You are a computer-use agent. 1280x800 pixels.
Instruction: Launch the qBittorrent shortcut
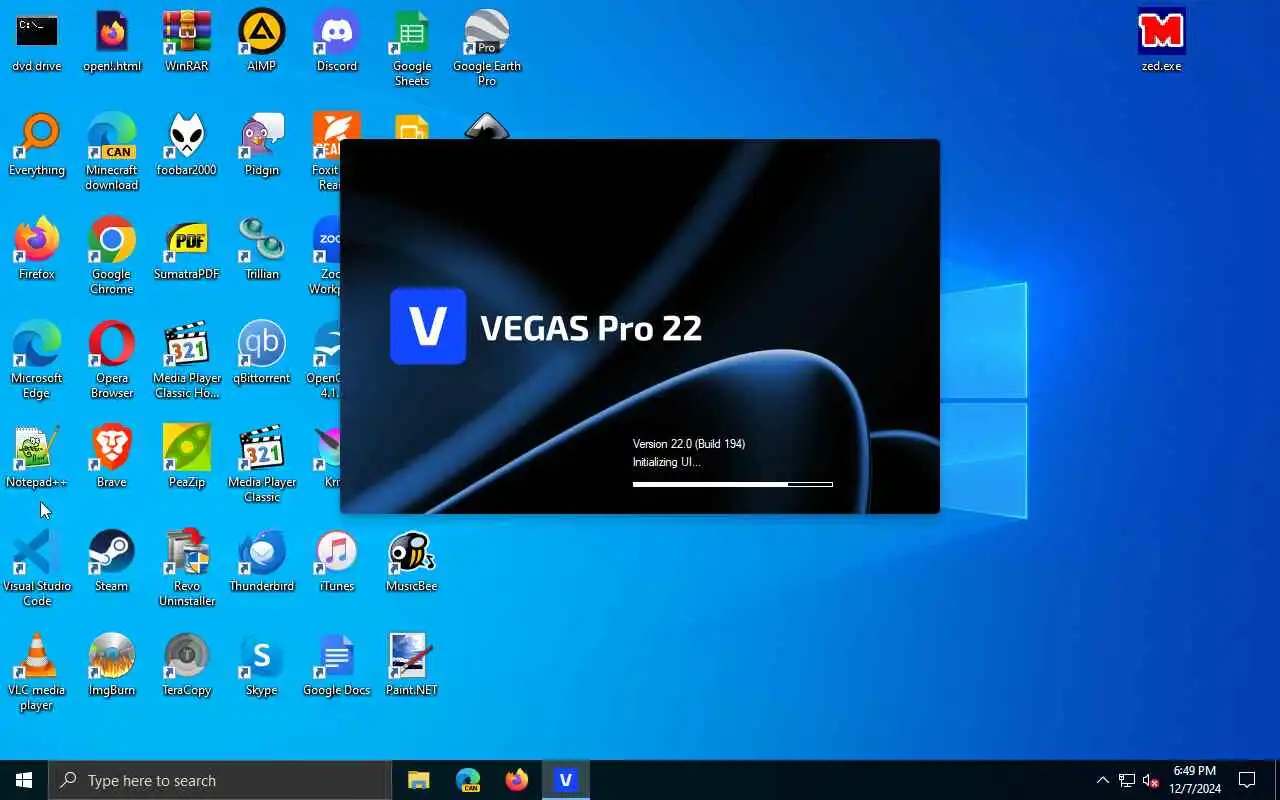point(262,353)
